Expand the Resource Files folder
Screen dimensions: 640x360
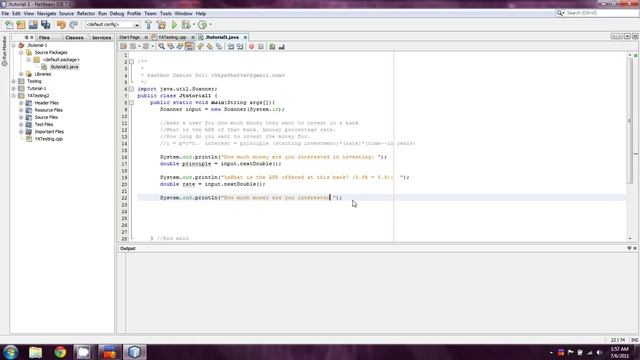click(x=21, y=110)
